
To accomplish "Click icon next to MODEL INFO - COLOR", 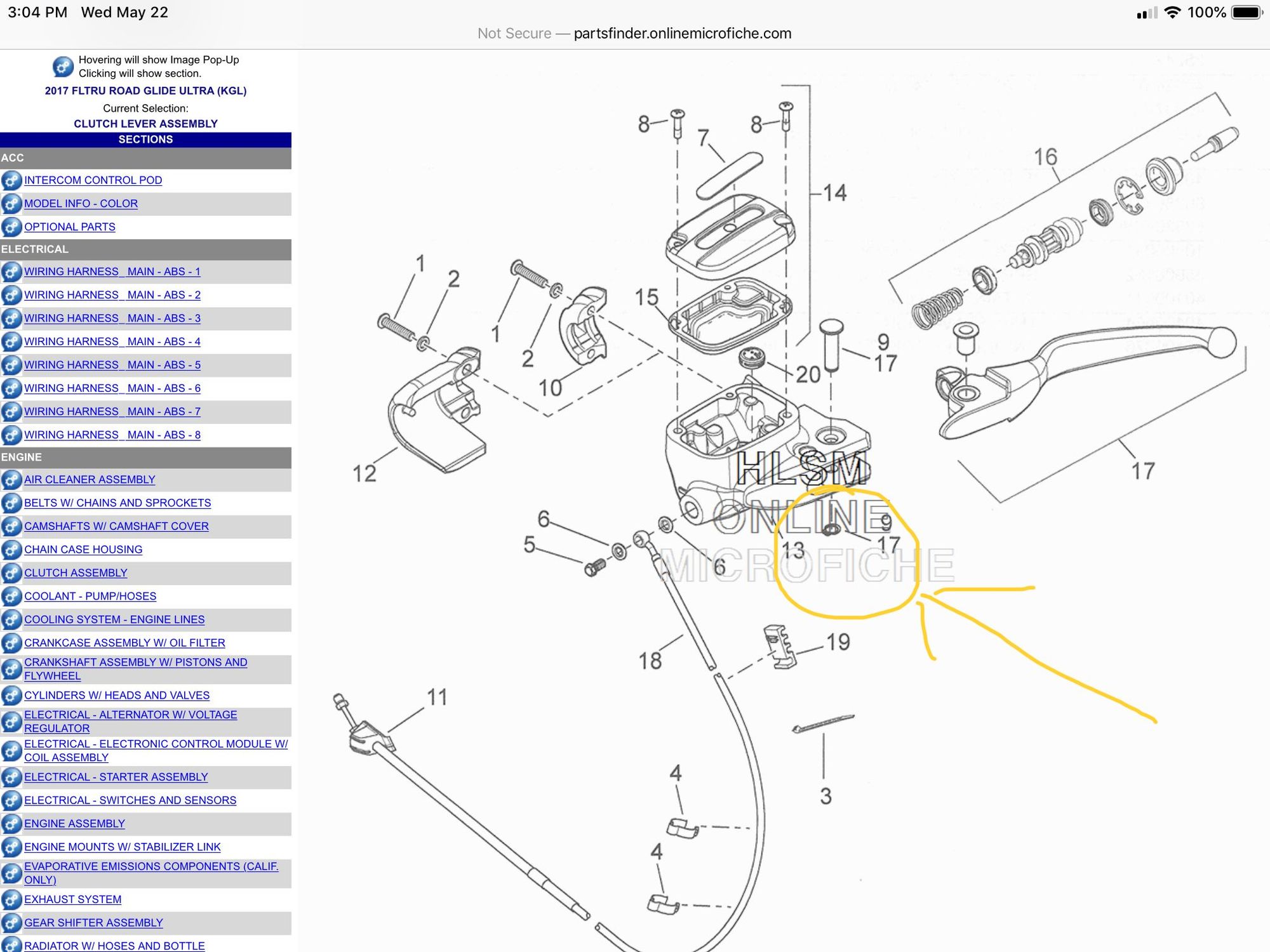I will 11,204.
